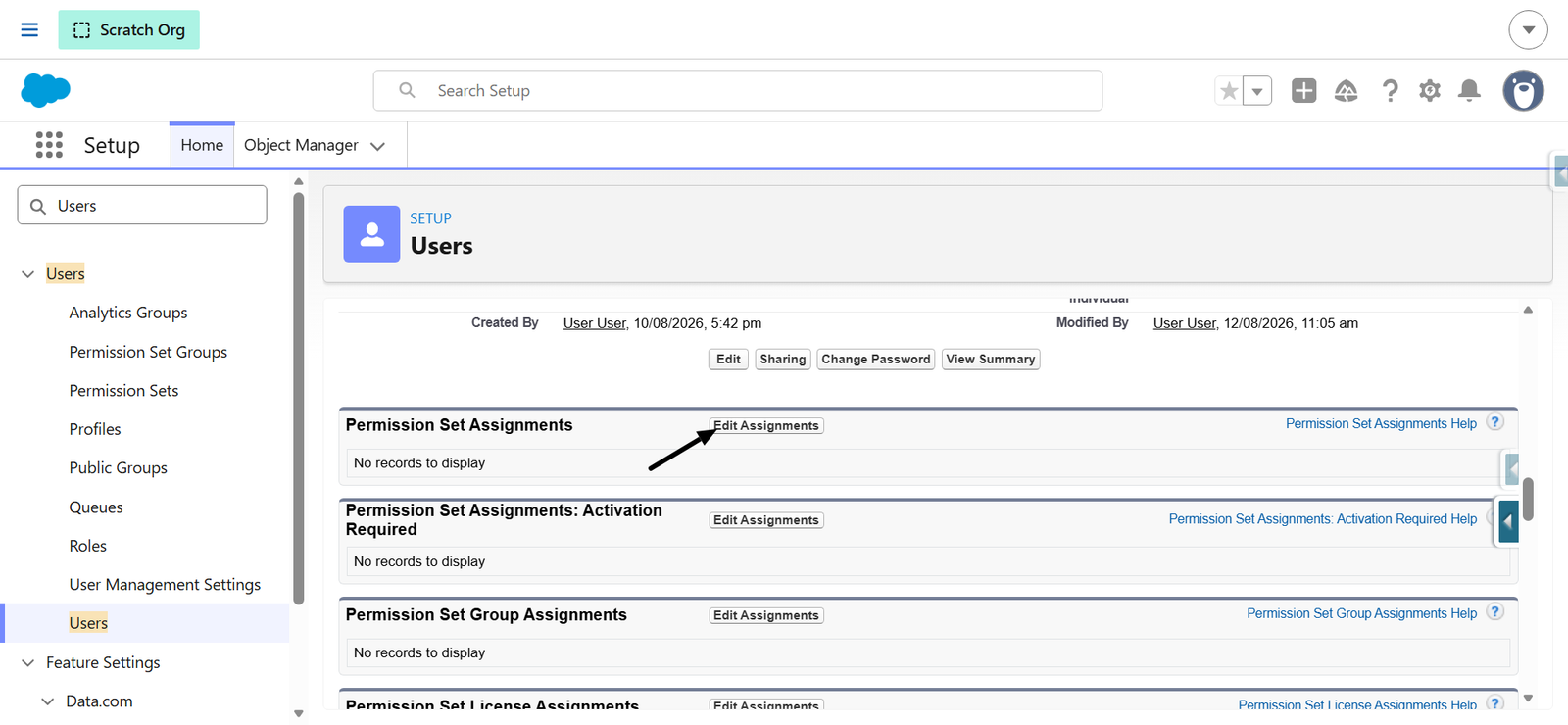Open the Trailhead guidance icon

(x=1347, y=91)
